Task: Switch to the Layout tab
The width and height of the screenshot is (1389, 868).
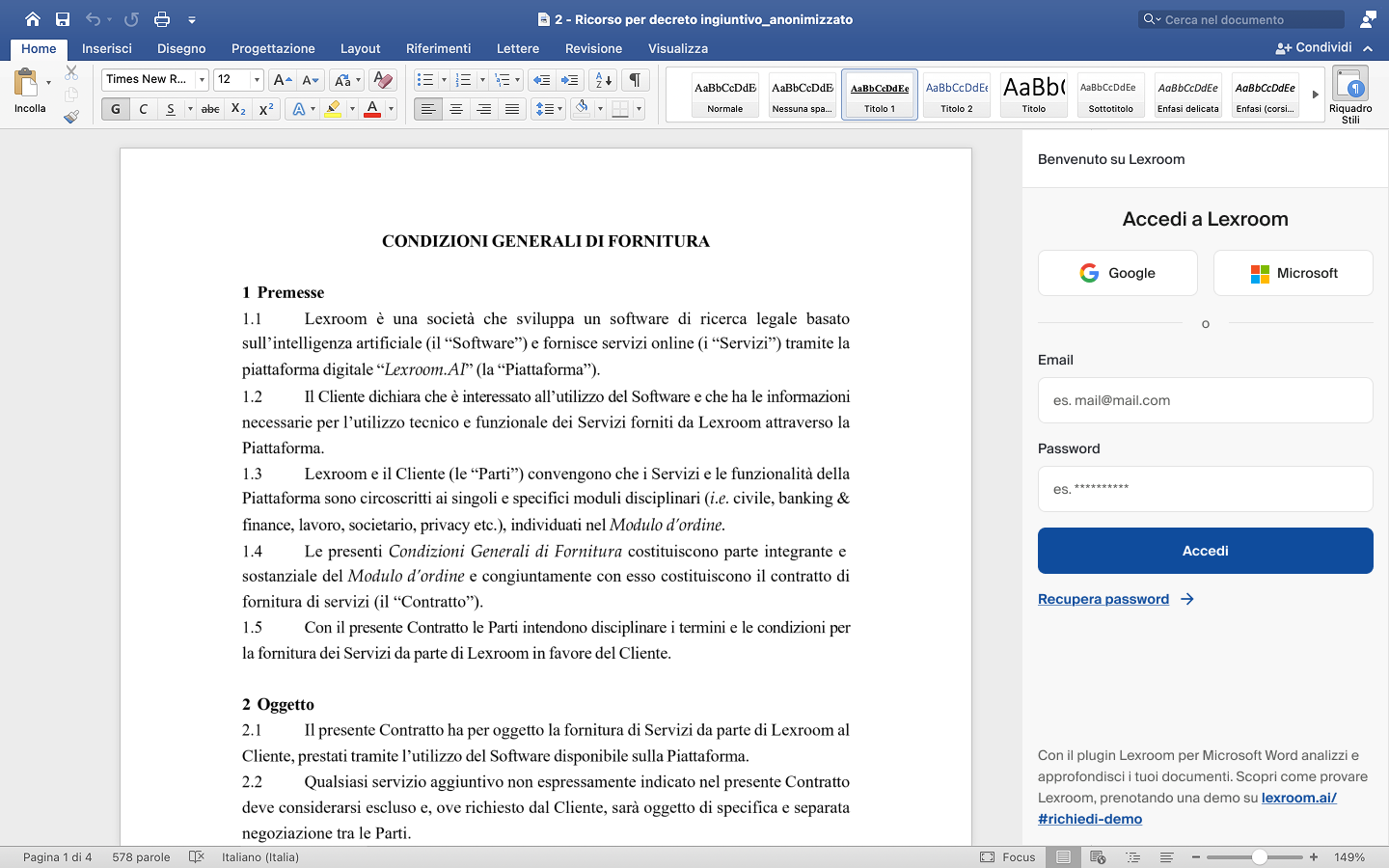Action: 360,48
